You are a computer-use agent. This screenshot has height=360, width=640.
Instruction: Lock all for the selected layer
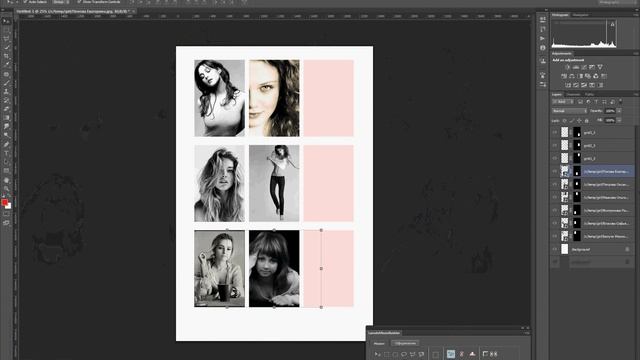point(587,120)
